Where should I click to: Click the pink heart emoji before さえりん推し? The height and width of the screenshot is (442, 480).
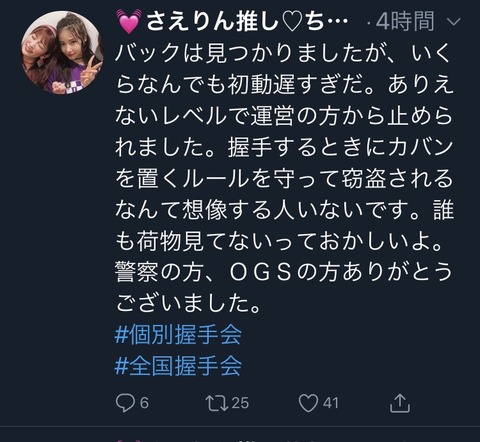pos(128,22)
